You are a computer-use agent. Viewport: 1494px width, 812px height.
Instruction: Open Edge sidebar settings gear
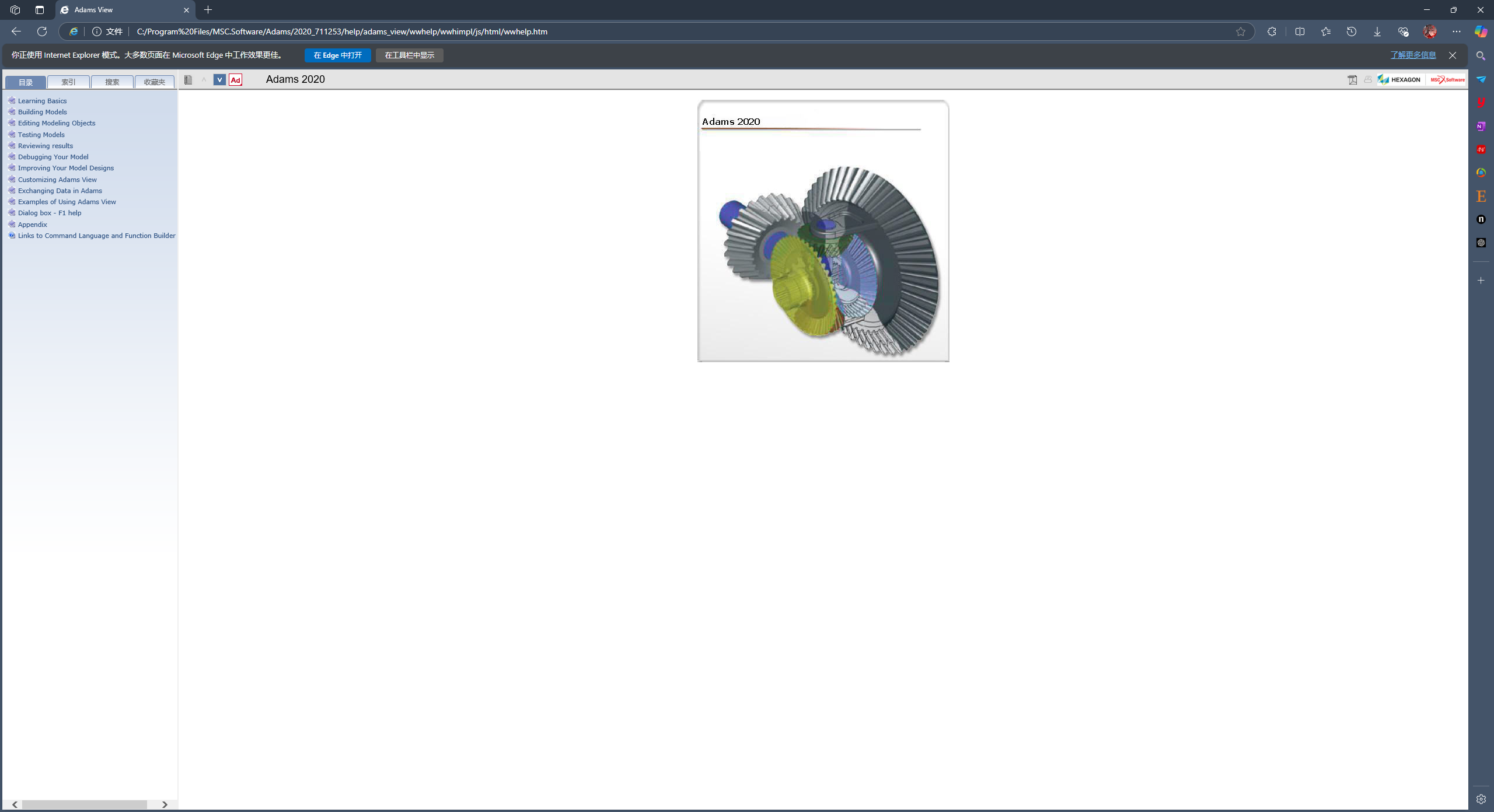point(1481,799)
